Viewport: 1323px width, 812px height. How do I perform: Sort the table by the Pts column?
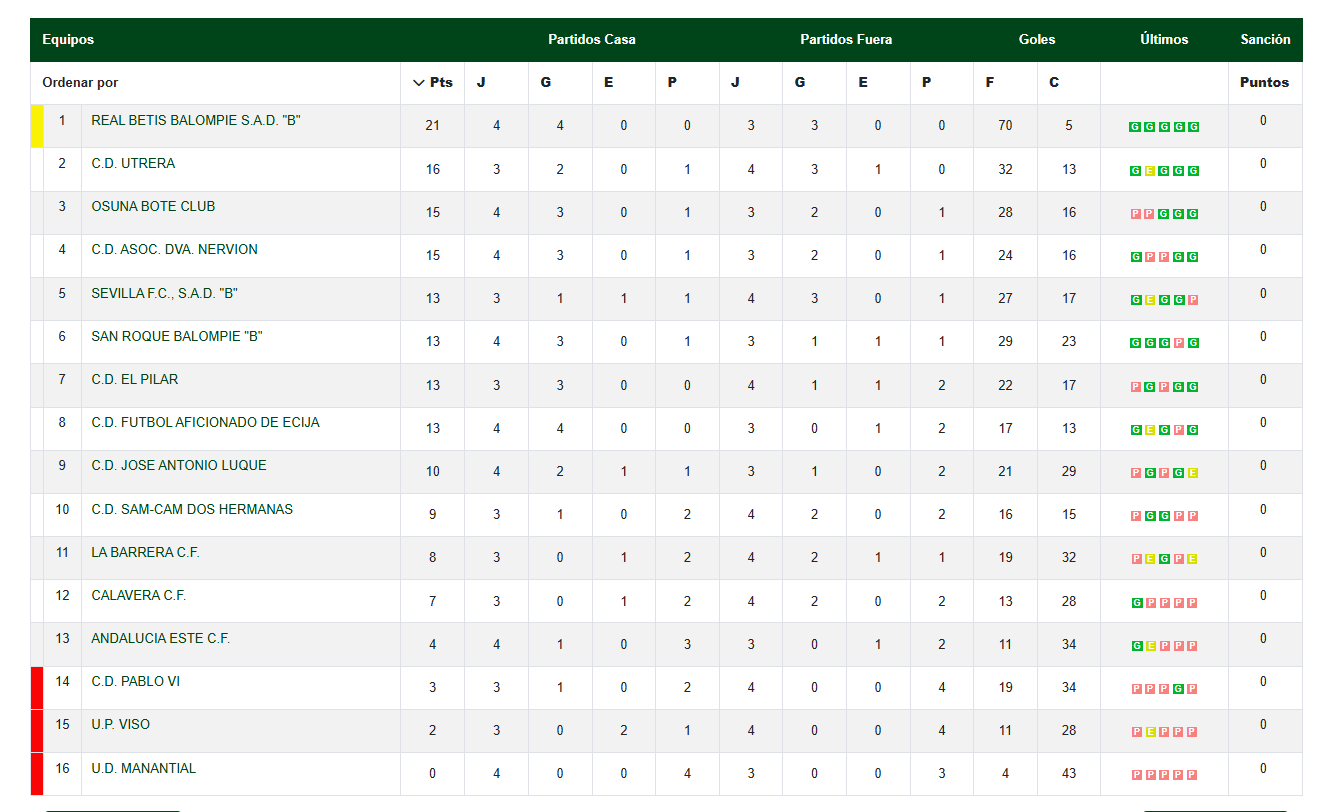[x=433, y=83]
